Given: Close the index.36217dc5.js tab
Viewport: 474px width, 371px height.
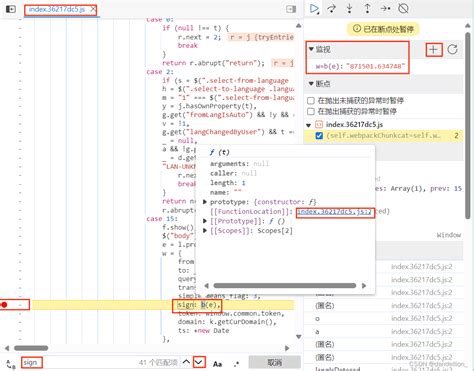Looking at the screenshot, I should (93, 9).
